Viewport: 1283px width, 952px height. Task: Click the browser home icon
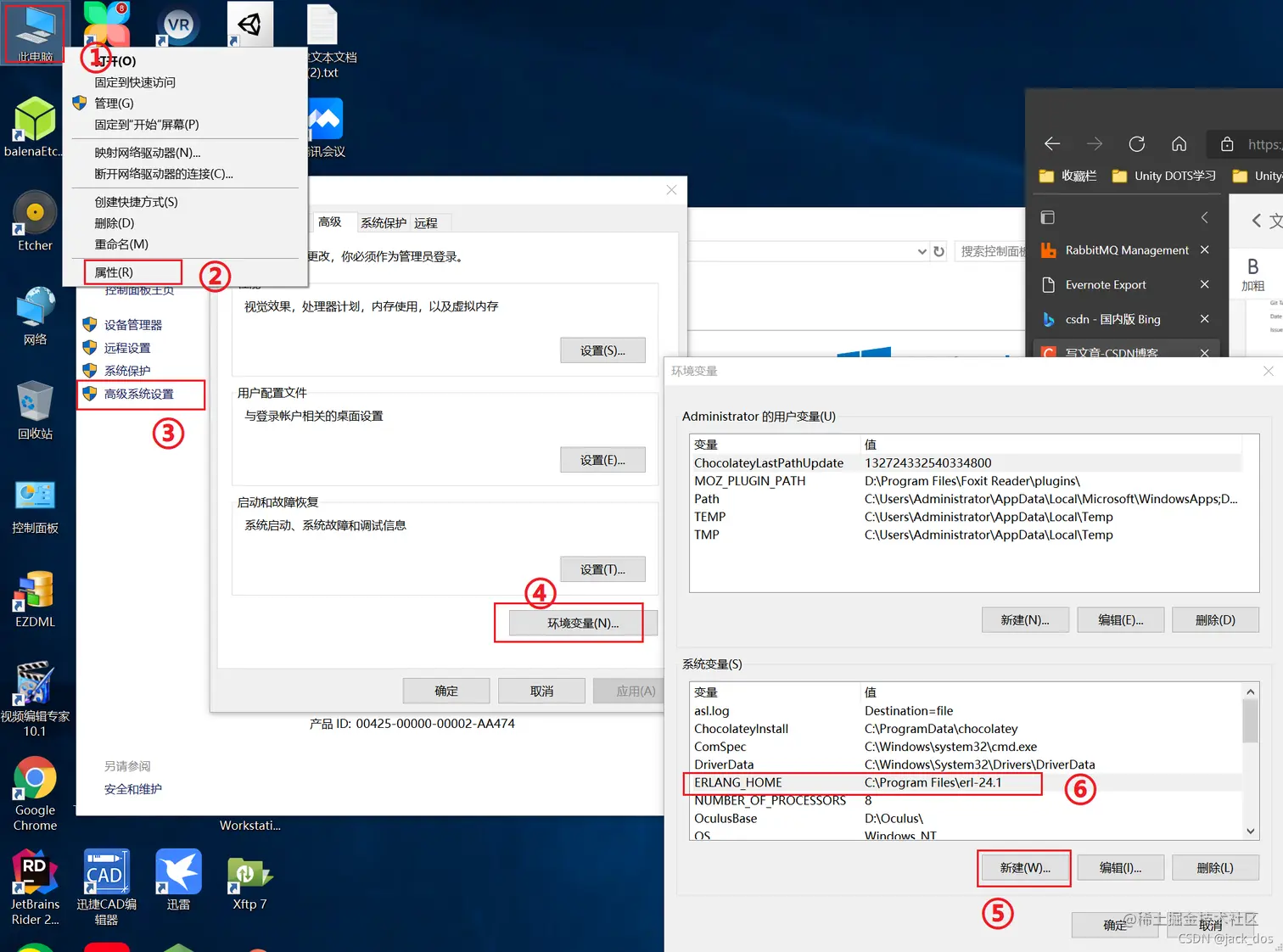[1179, 143]
